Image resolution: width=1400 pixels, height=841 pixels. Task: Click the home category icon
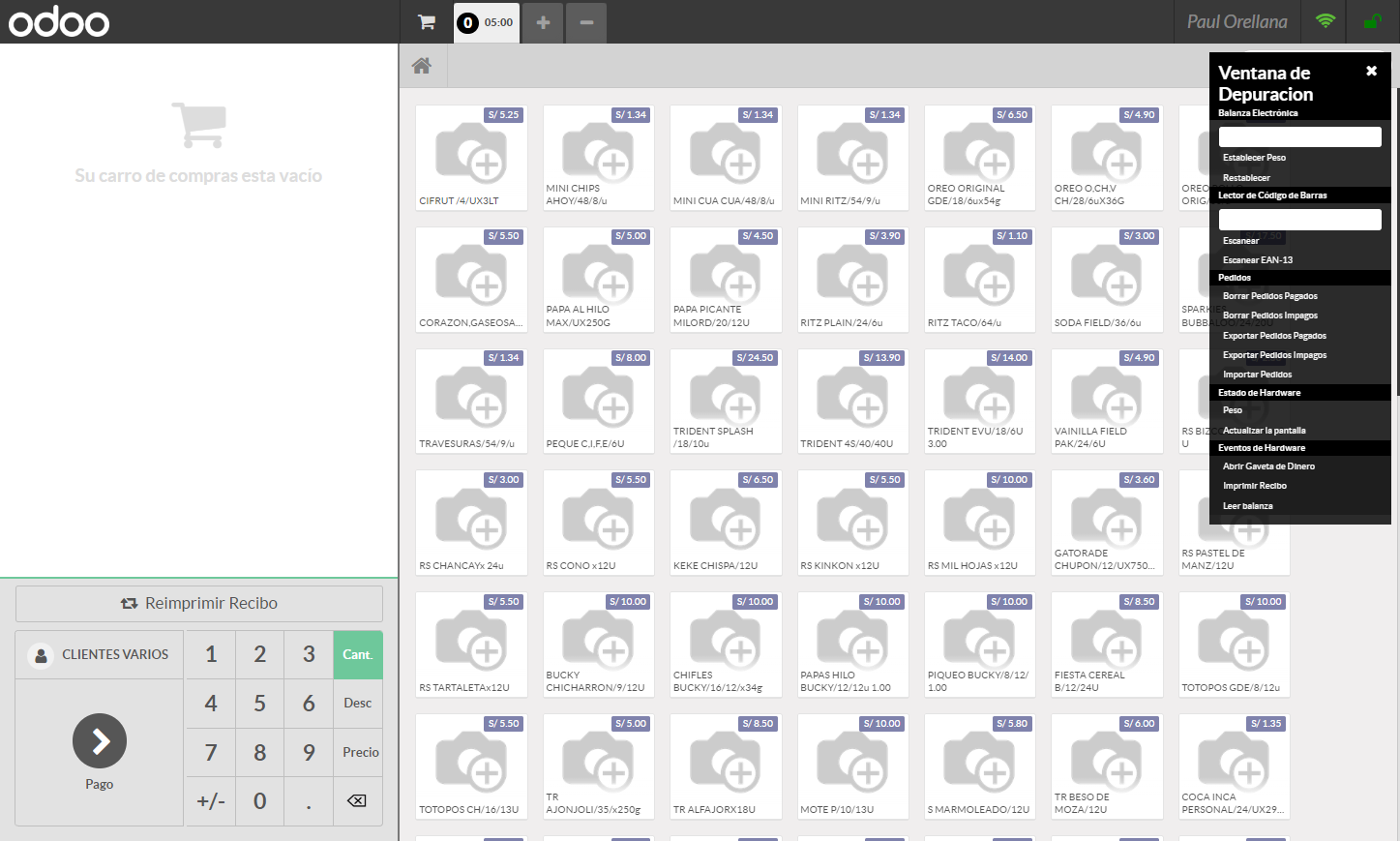click(421, 66)
